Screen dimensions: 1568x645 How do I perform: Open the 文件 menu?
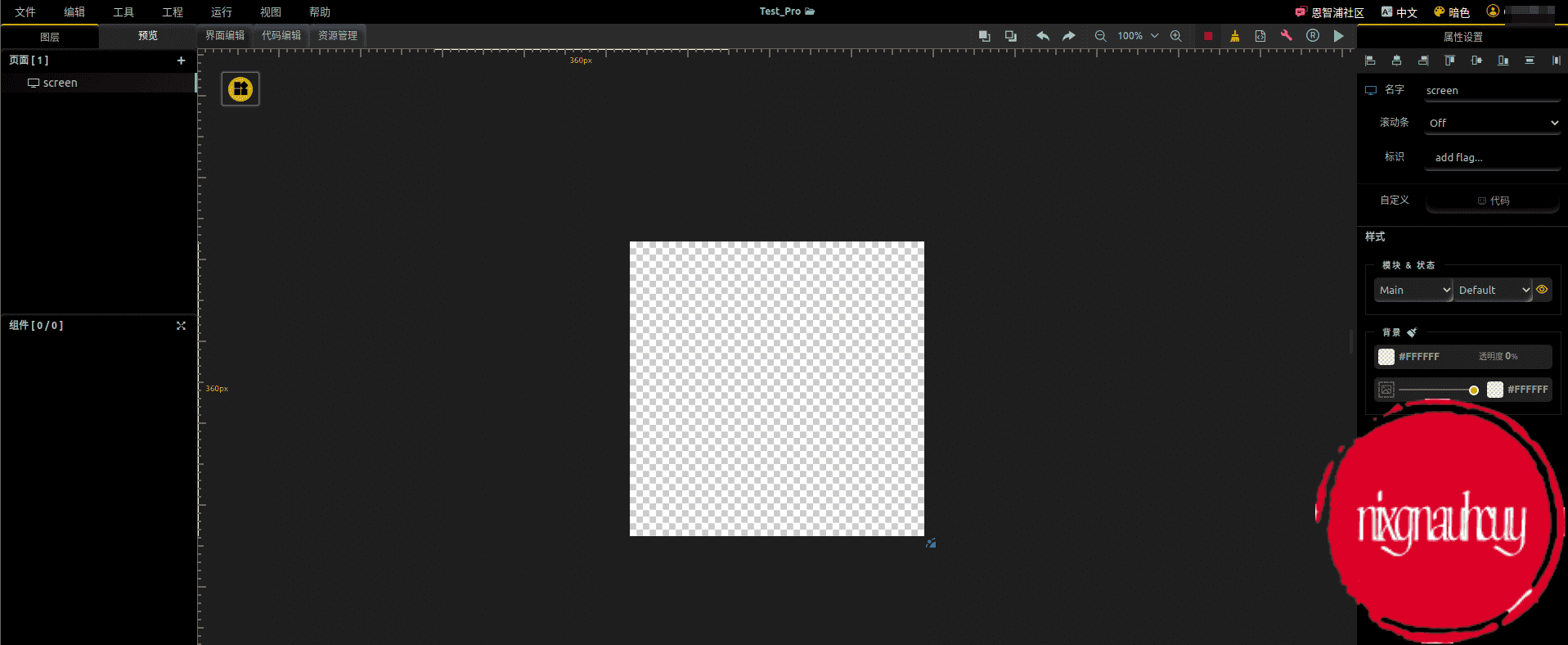(x=25, y=12)
